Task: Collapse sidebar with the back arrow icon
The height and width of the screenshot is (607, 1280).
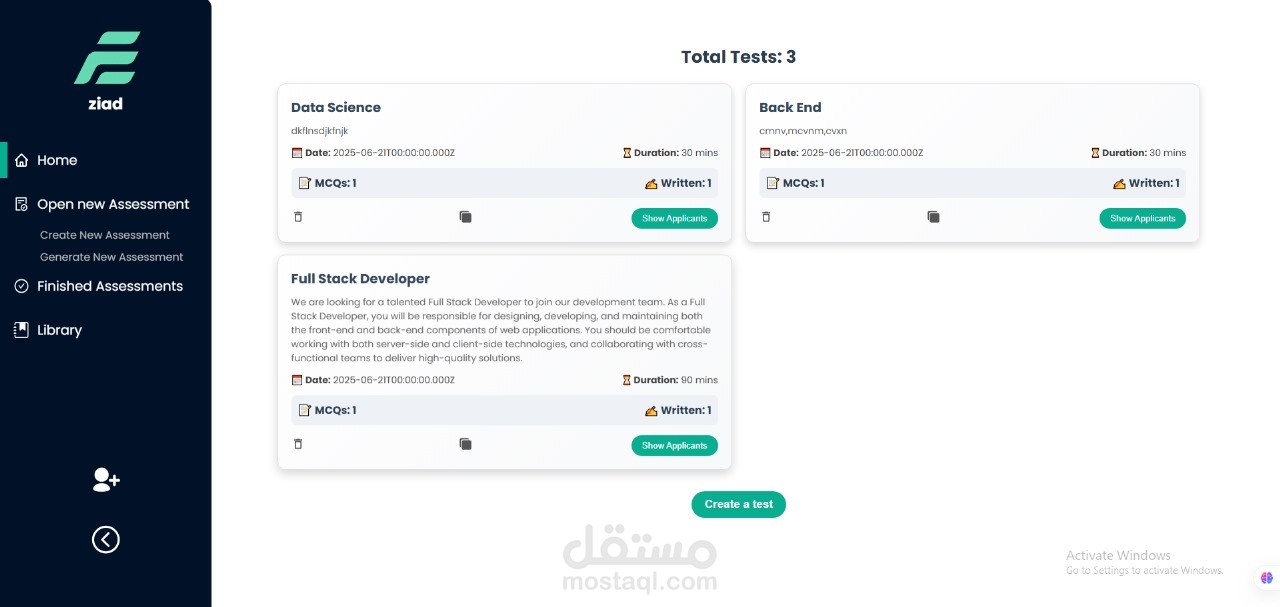Action: (106, 540)
